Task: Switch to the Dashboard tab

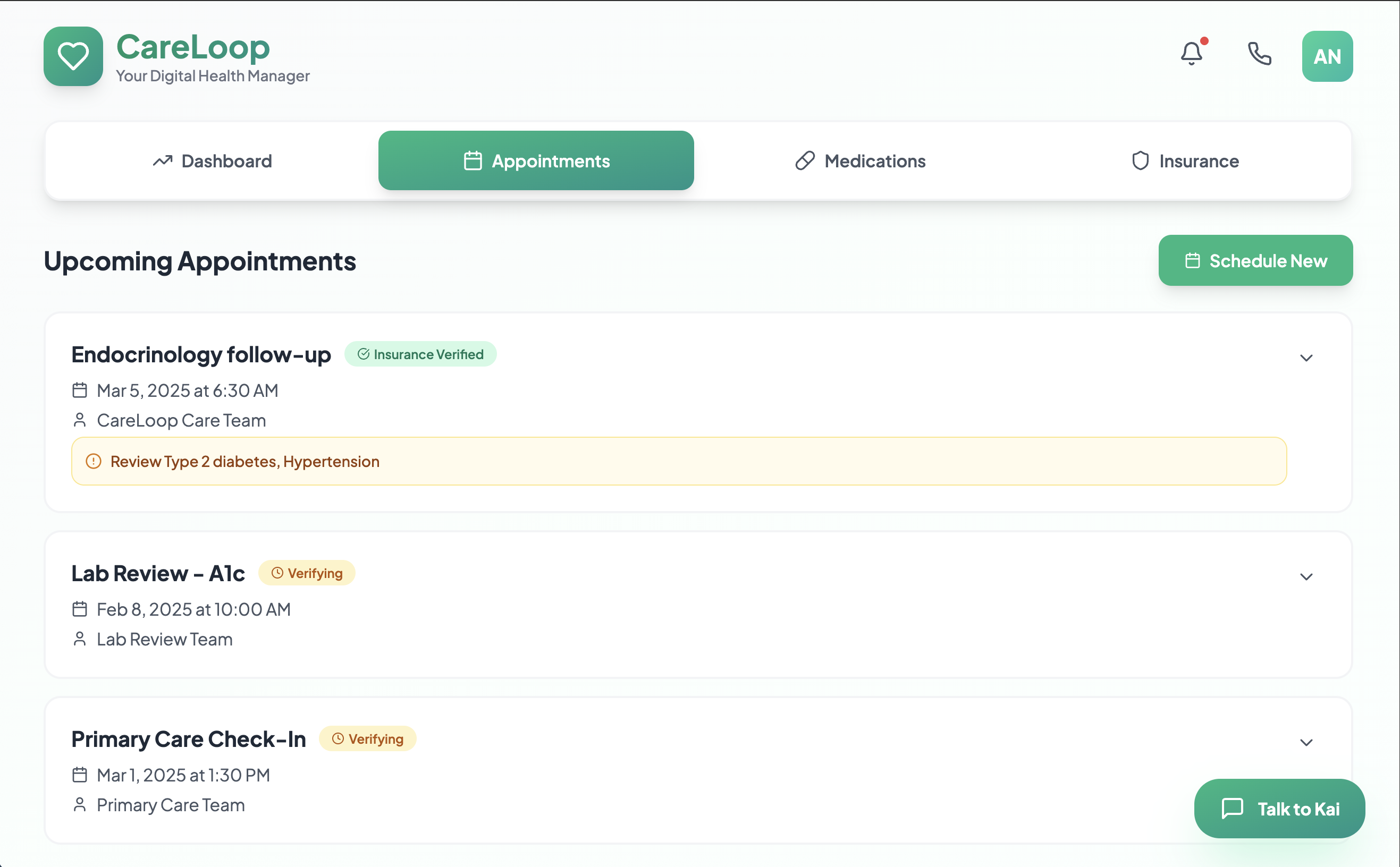Action: coord(212,161)
